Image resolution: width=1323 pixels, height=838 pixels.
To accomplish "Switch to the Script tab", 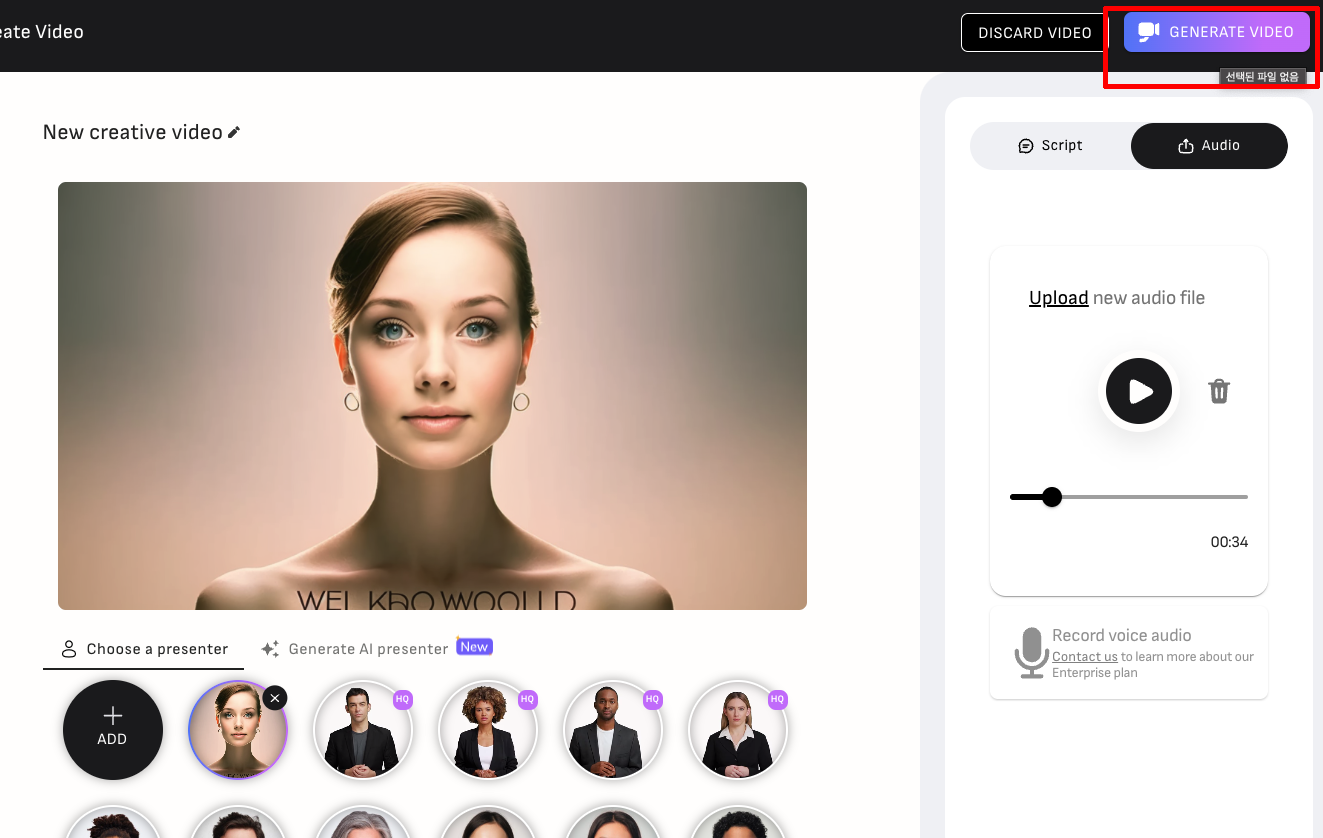I will click(x=1050, y=146).
